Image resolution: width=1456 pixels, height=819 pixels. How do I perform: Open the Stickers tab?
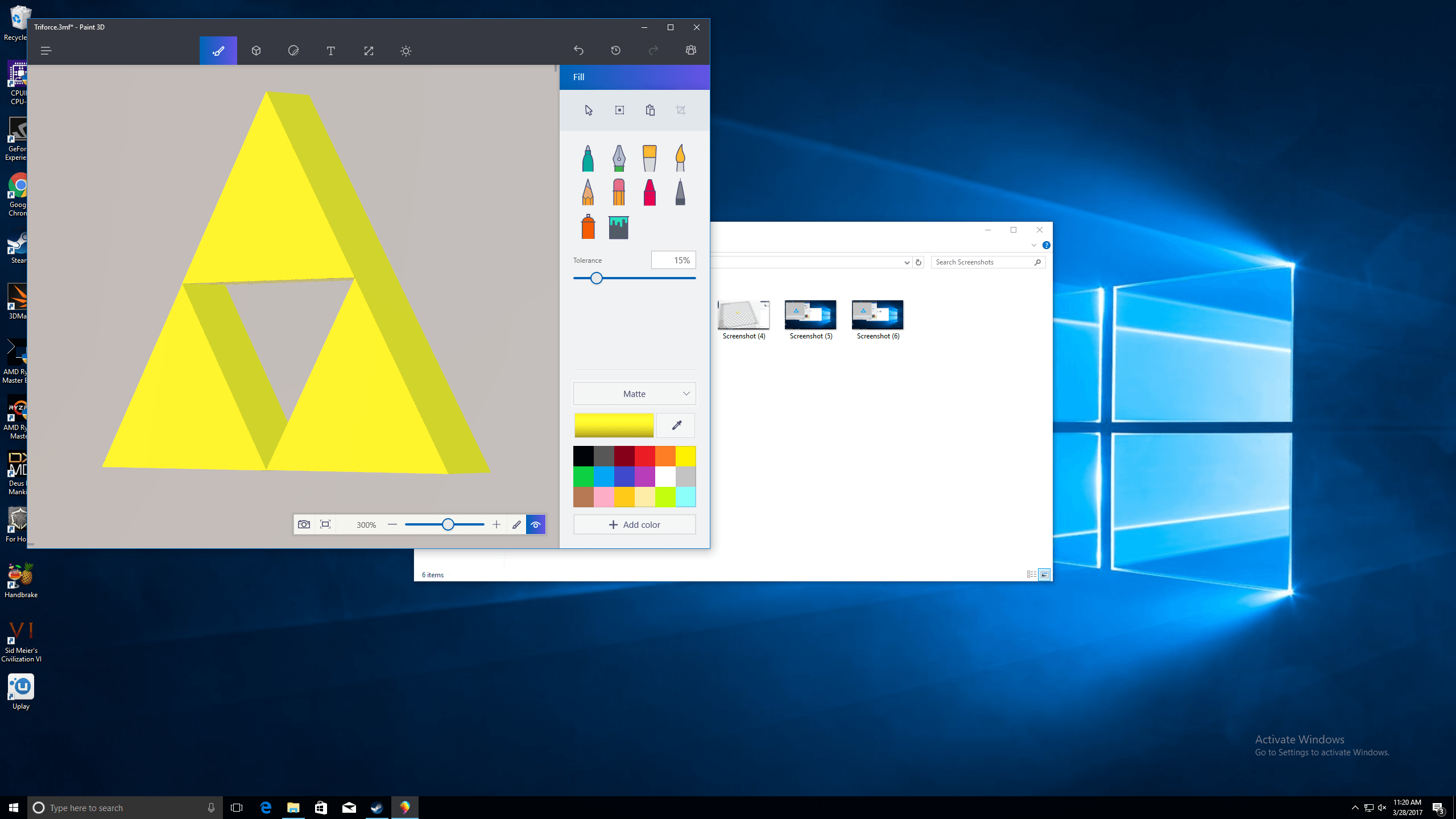pyautogui.click(x=293, y=51)
